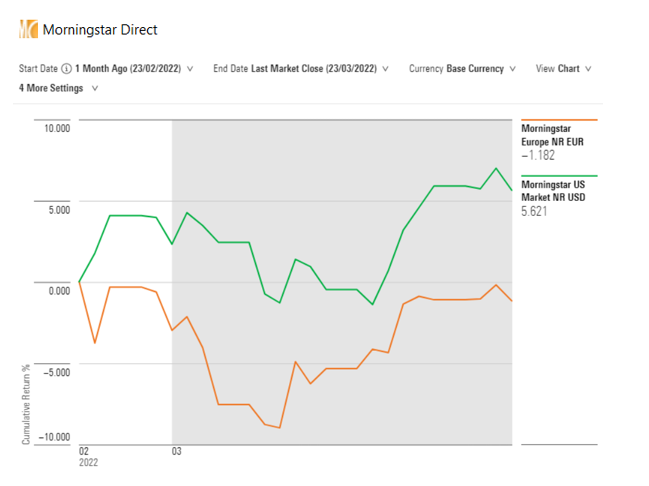Click the Start Date info icon
649x486 pixels.
[x=66, y=69]
